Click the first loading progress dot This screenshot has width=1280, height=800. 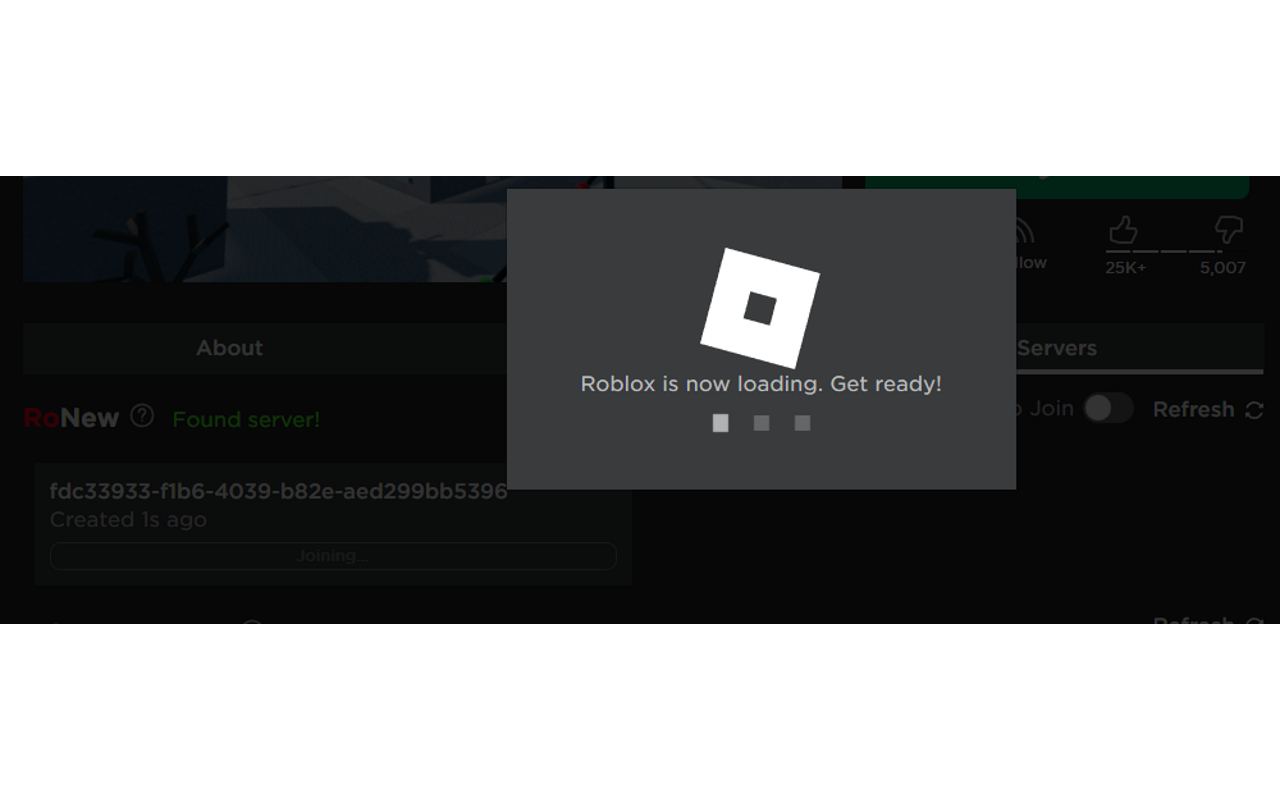(720, 423)
